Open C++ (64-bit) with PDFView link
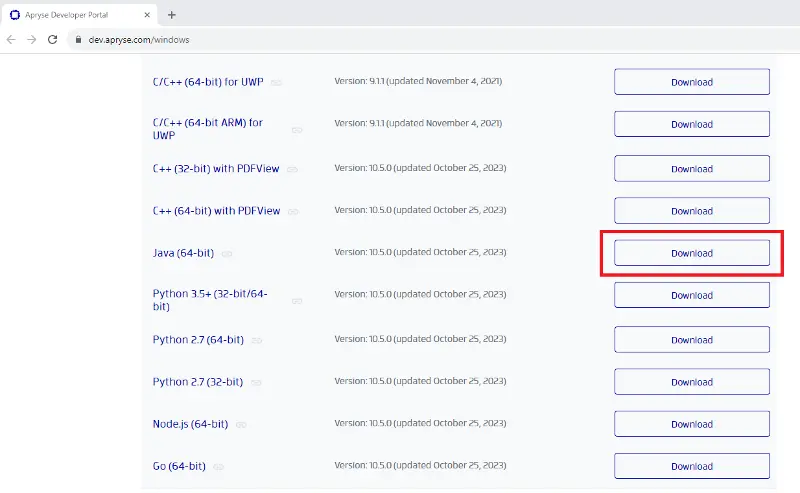800x493 pixels. point(216,211)
